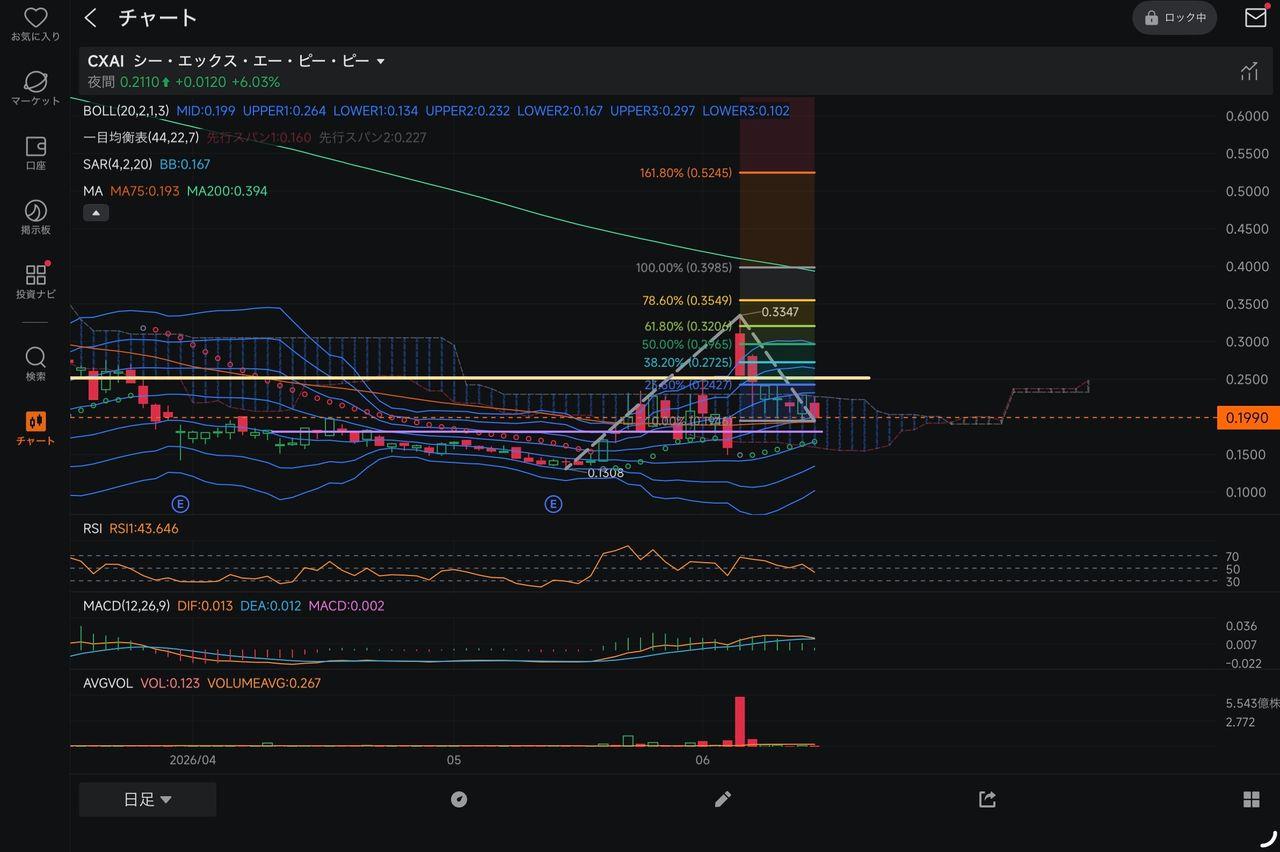Tap the 0.1308 low price label
1280x852 pixels.
coord(606,473)
